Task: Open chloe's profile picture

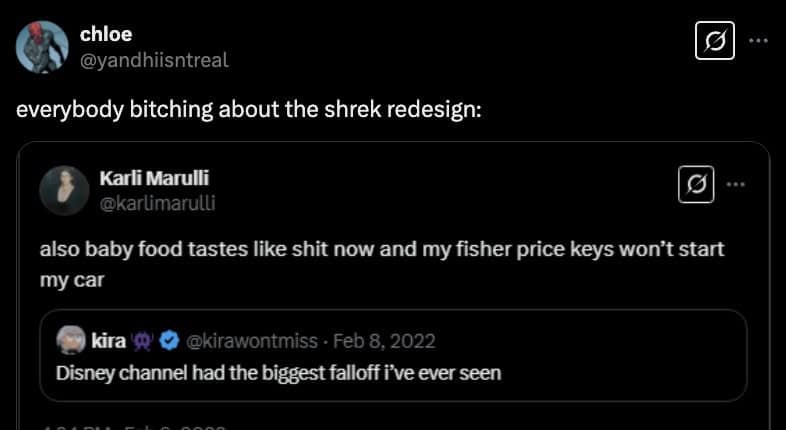Action: 42,46
